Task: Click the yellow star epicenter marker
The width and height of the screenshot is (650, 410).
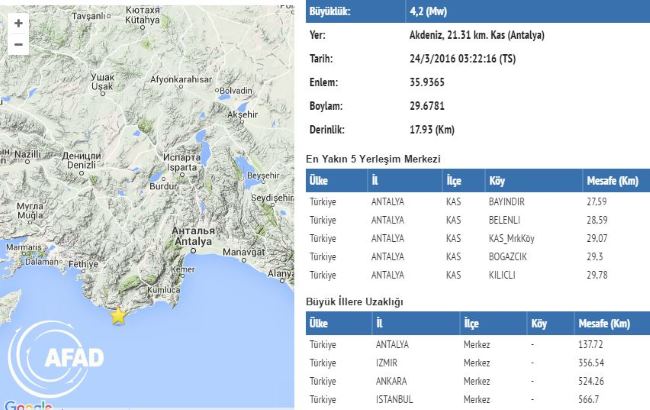Action: pyautogui.click(x=119, y=316)
